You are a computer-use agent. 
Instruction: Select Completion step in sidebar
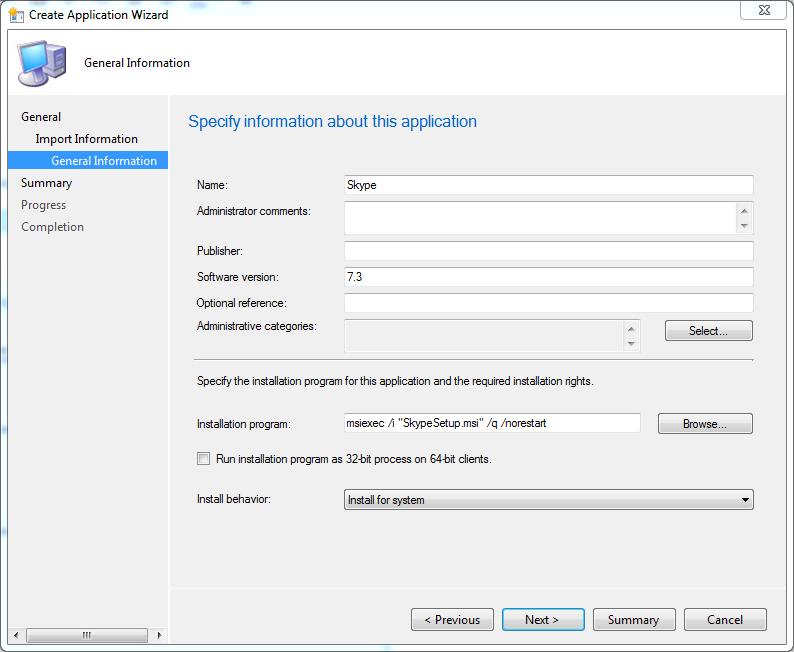(x=53, y=227)
